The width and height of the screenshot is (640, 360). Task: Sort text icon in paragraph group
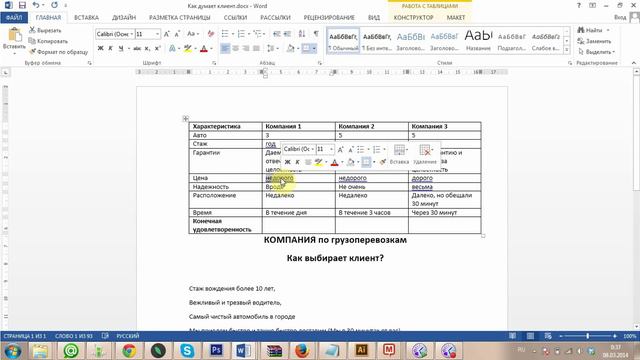coord(302,34)
